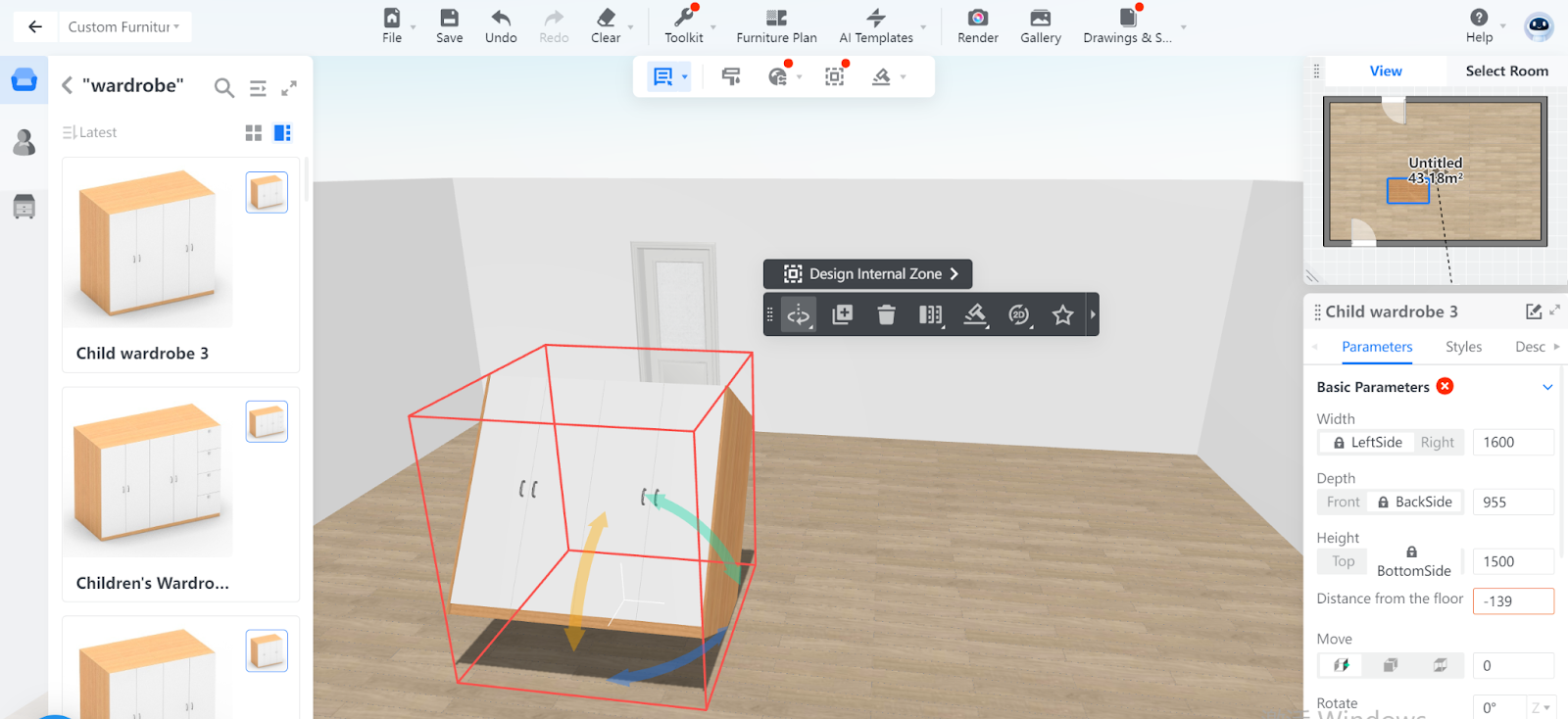Open the Gallery icon
Viewport: 1568px width, 719px height.
click(1040, 19)
